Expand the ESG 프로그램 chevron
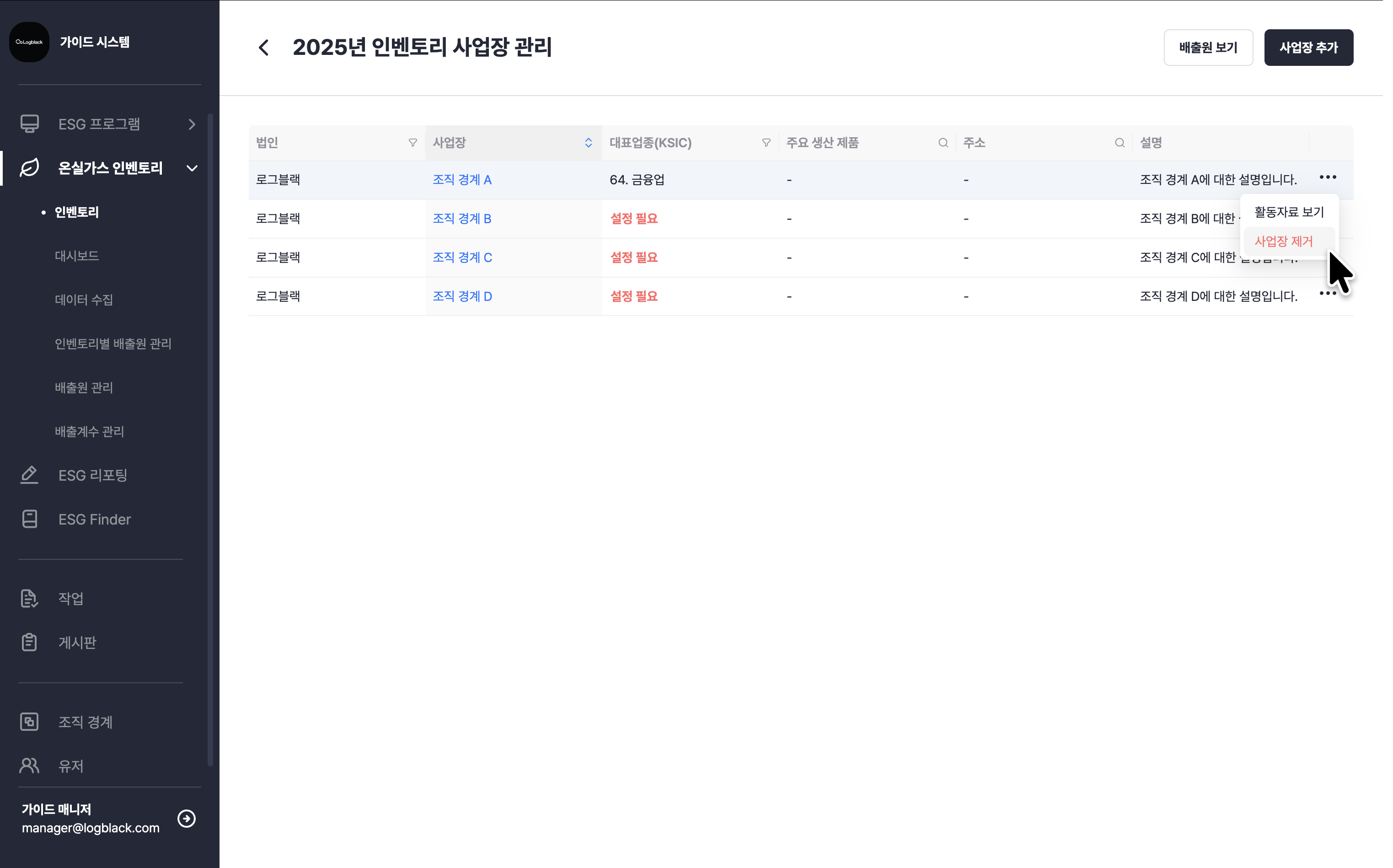 192,124
